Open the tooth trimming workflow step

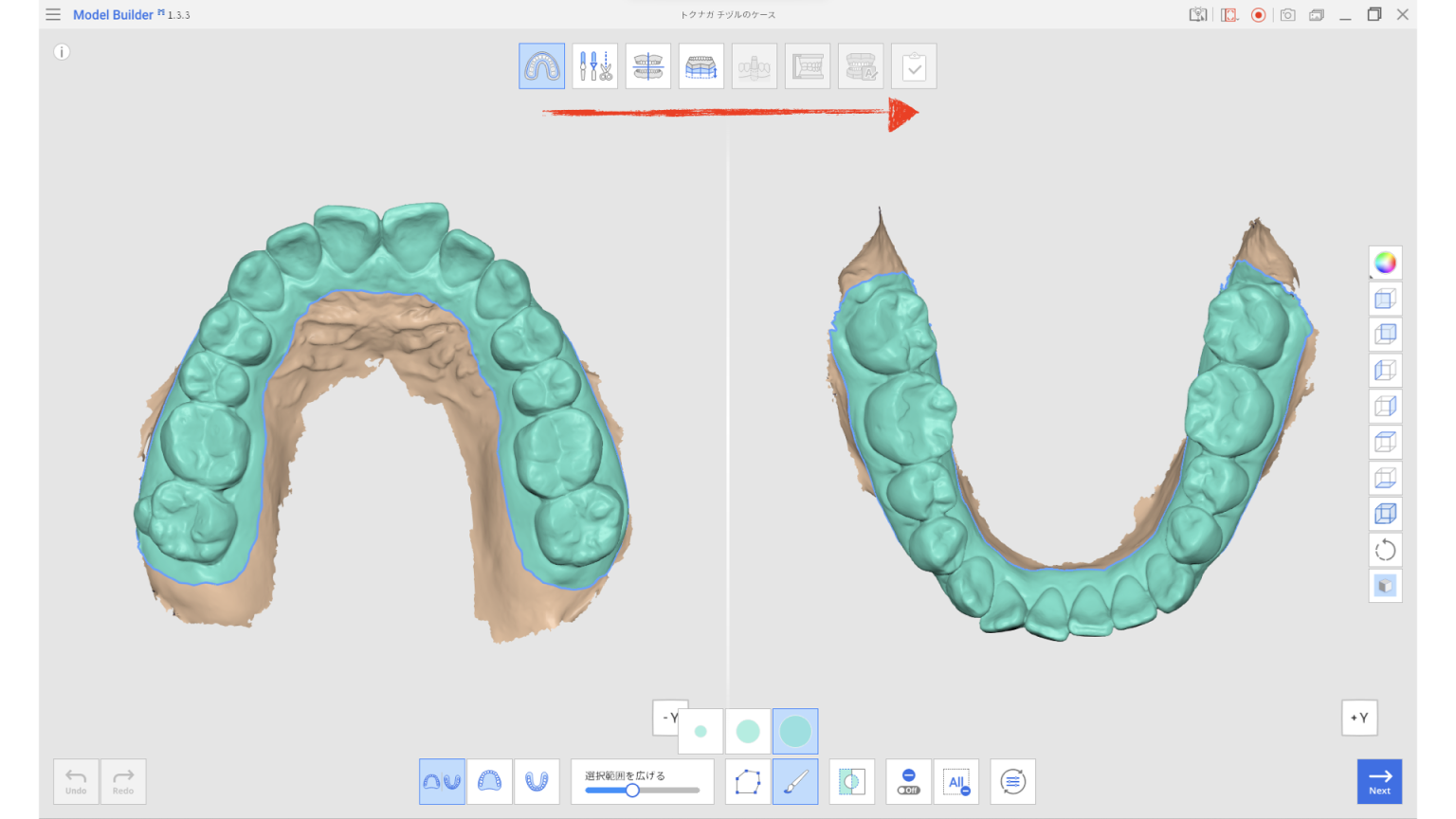pos(594,65)
